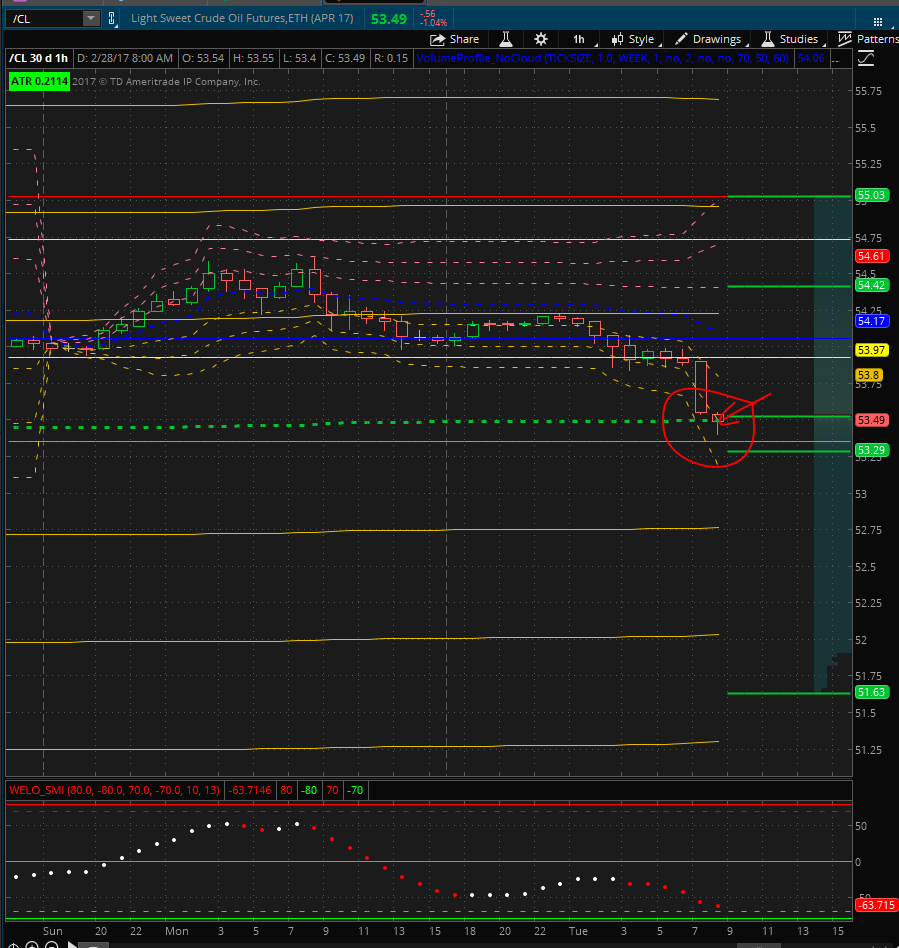The image size is (899, 948).
Task: Click the -1.04% change value
Action: (433, 23)
